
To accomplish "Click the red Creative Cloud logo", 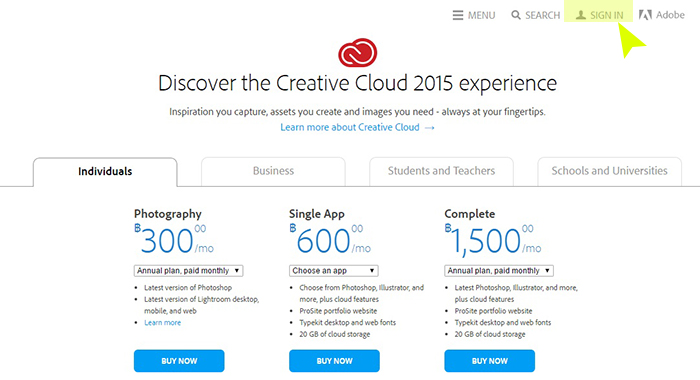I will click(x=358, y=53).
